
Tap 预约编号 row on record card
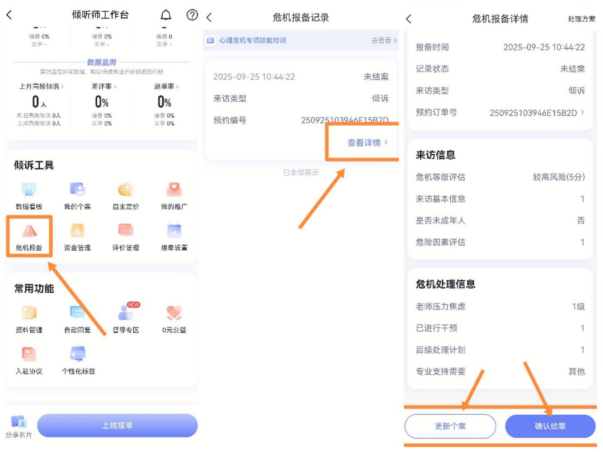point(301,120)
